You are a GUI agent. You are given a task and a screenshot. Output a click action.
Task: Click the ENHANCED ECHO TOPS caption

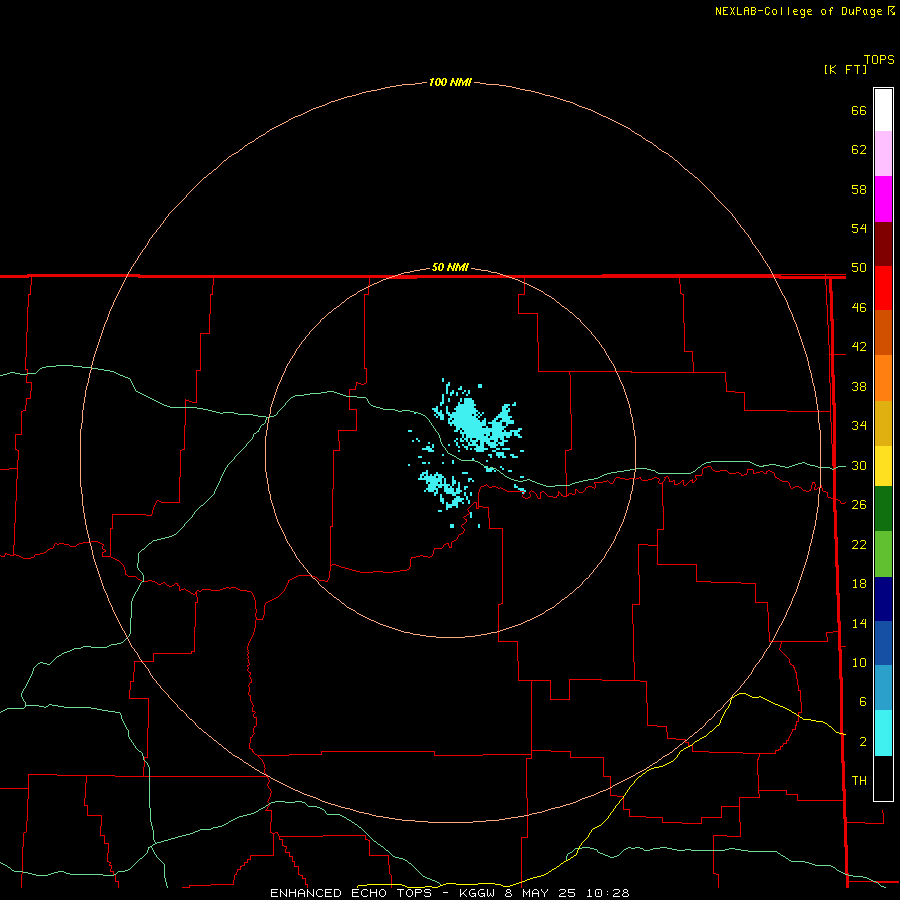[x=351, y=893]
